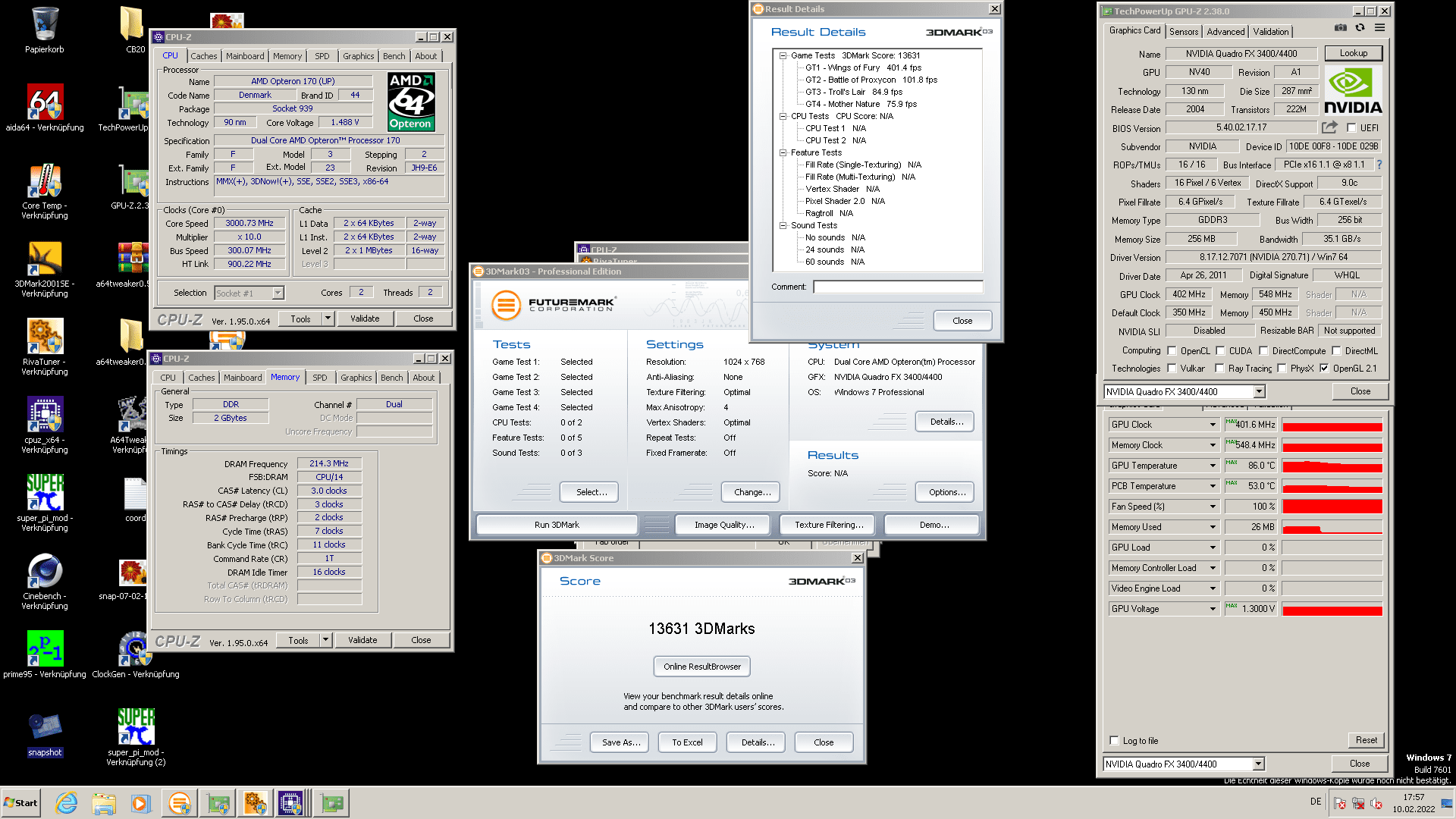Launch Internet Explorer from the taskbar
This screenshot has height=819, width=1456.
click(x=67, y=803)
